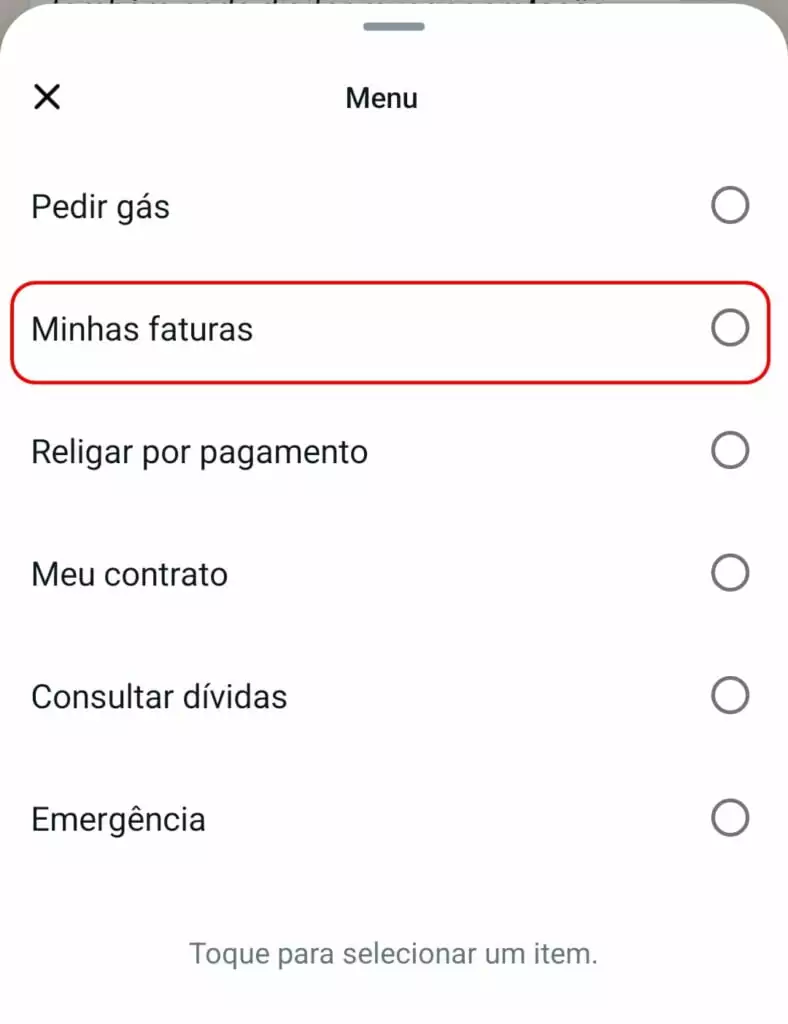
Task: Click the Menu title heading
Action: tap(382, 98)
